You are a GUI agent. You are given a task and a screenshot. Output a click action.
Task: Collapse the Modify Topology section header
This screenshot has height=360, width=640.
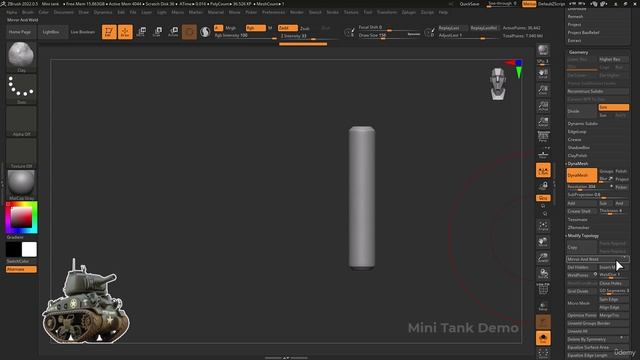[x=583, y=236]
